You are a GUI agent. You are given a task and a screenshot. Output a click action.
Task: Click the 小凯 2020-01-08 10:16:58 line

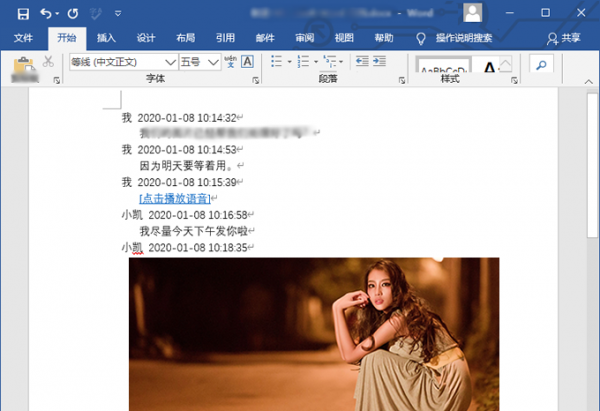click(x=184, y=215)
